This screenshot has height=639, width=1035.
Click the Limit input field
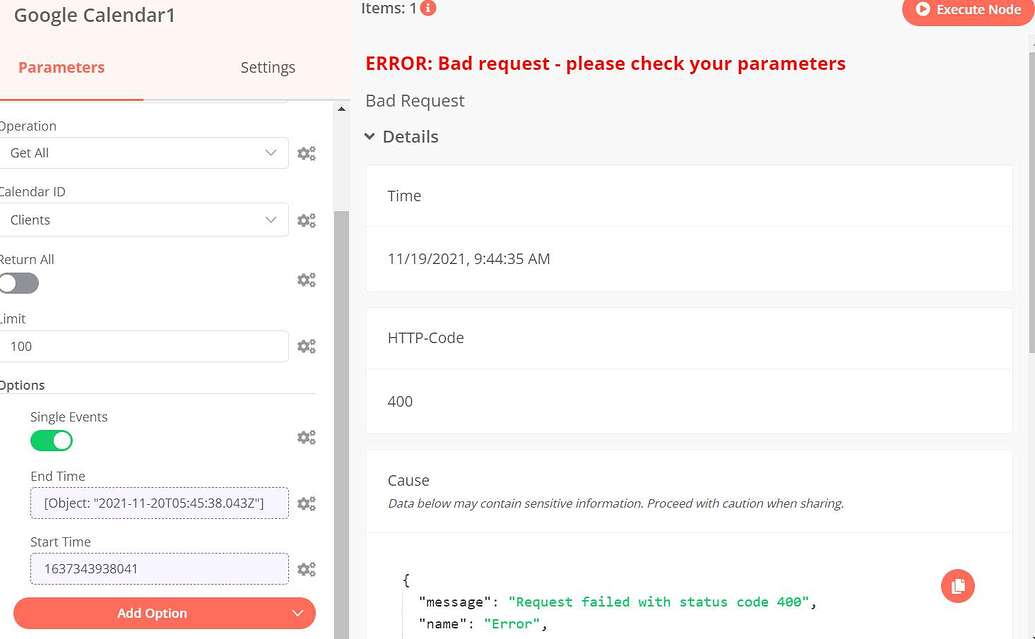coord(143,347)
